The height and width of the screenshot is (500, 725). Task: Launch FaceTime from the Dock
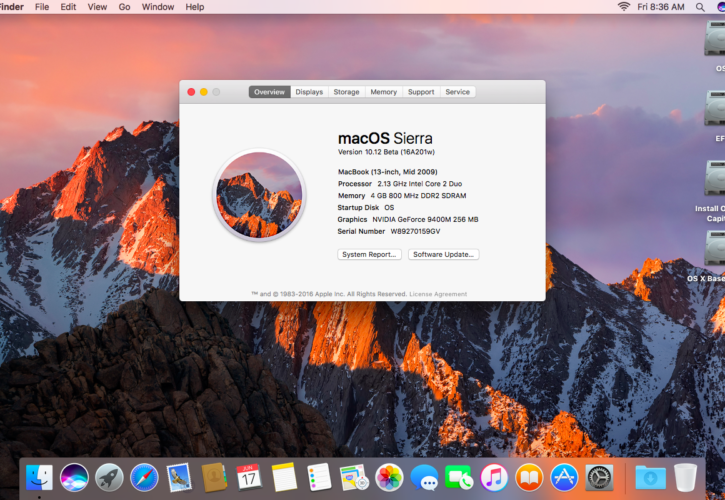click(459, 477)
